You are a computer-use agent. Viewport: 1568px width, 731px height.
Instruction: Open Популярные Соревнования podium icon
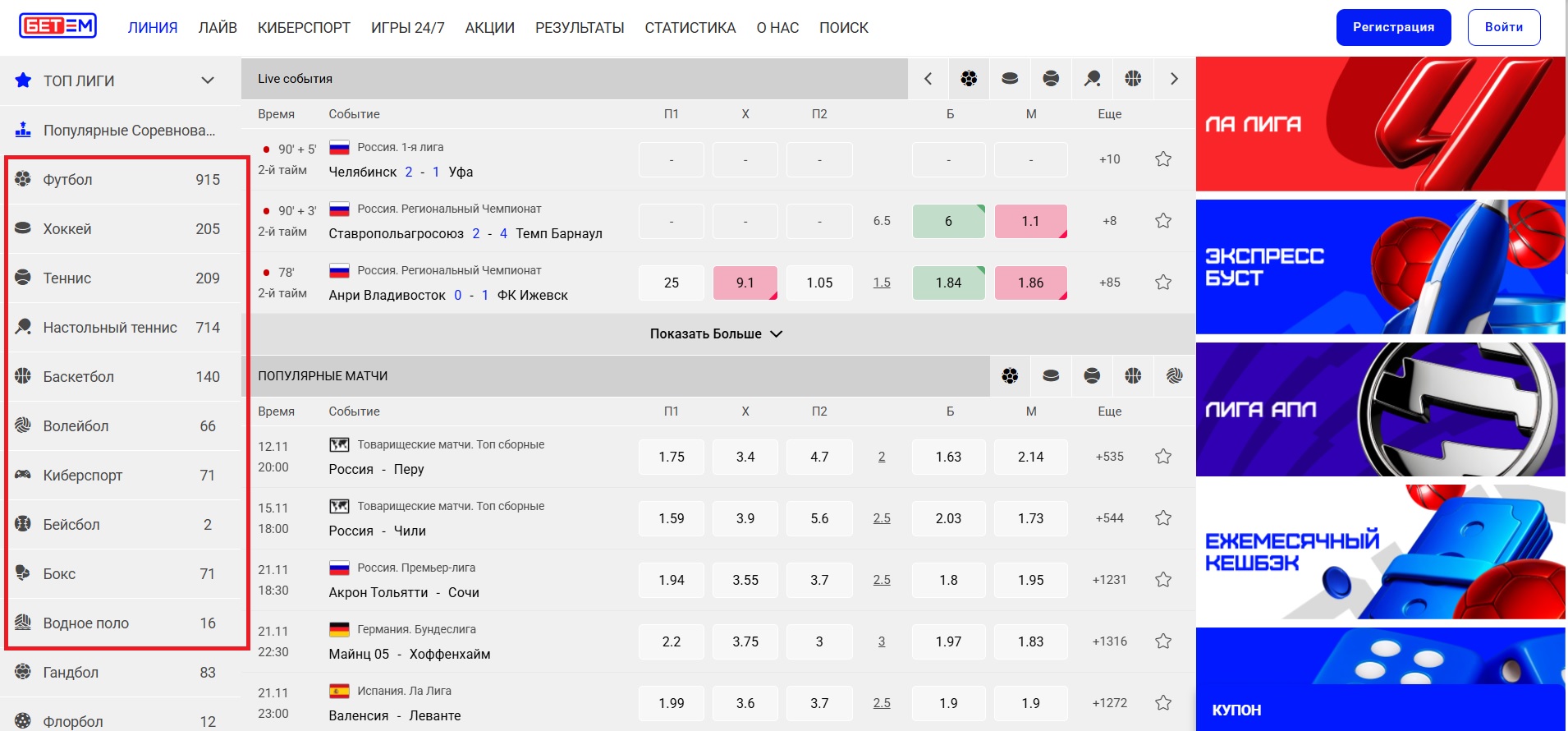pyautogui.click(x=23, y=130)
